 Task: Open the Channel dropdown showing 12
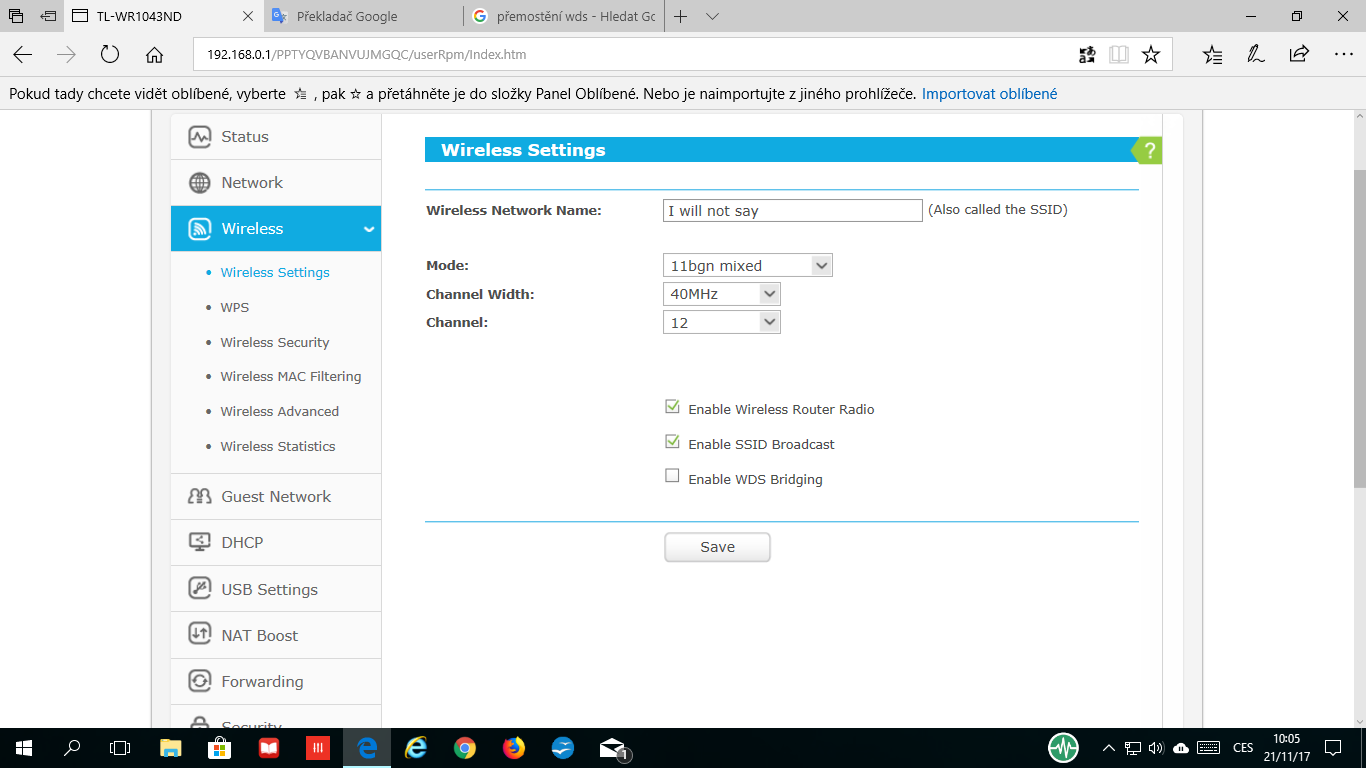(722, 322)
